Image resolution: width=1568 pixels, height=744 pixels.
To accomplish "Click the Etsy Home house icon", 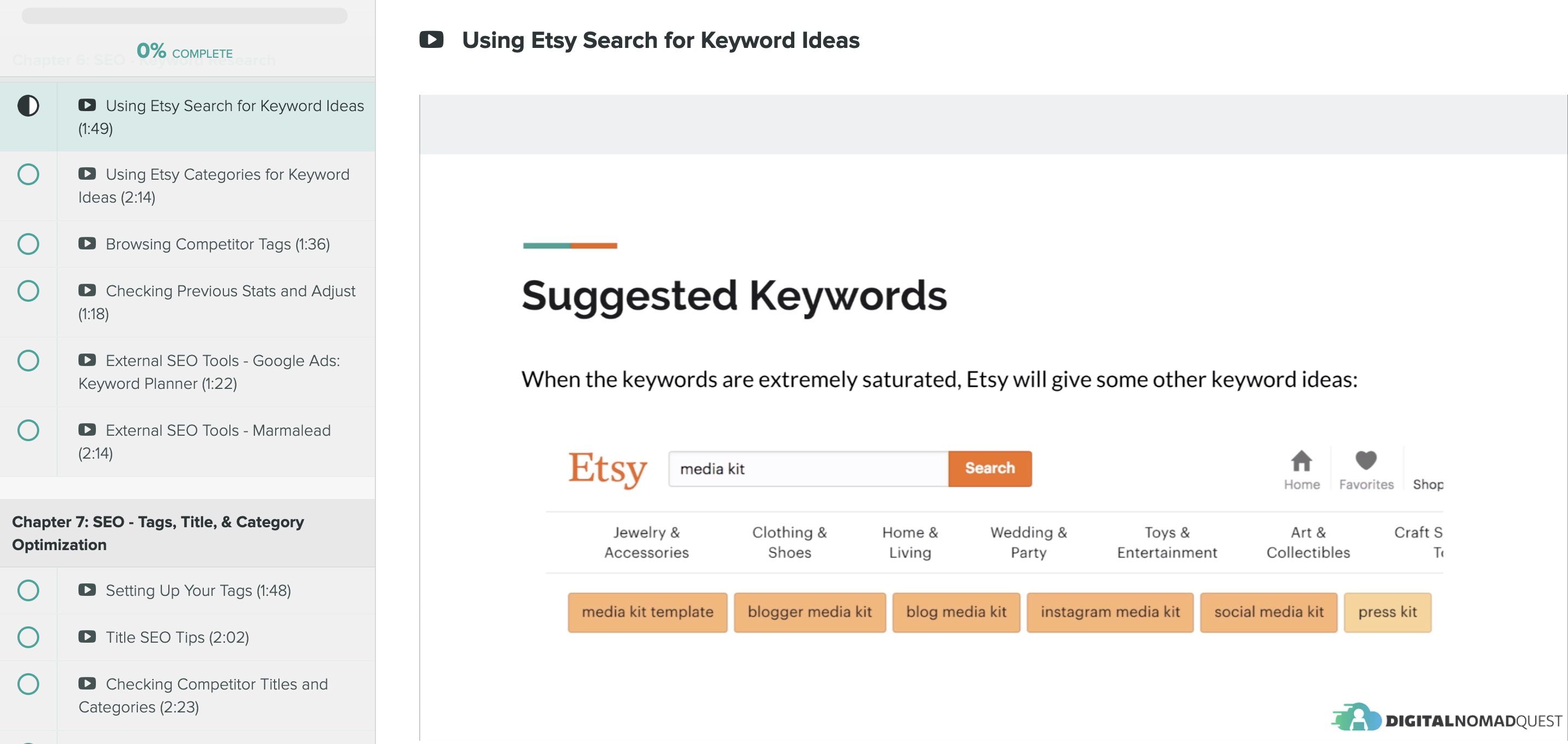I will (x=1302, y=461).
